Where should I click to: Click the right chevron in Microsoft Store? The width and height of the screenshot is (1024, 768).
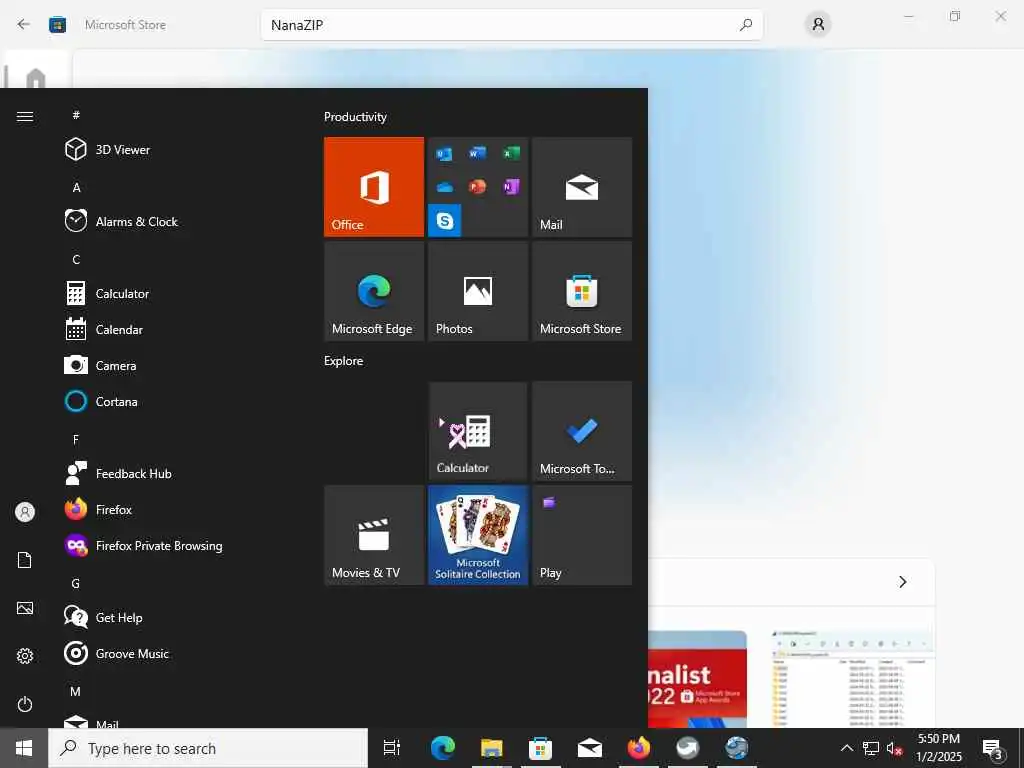tap(903, 581)
